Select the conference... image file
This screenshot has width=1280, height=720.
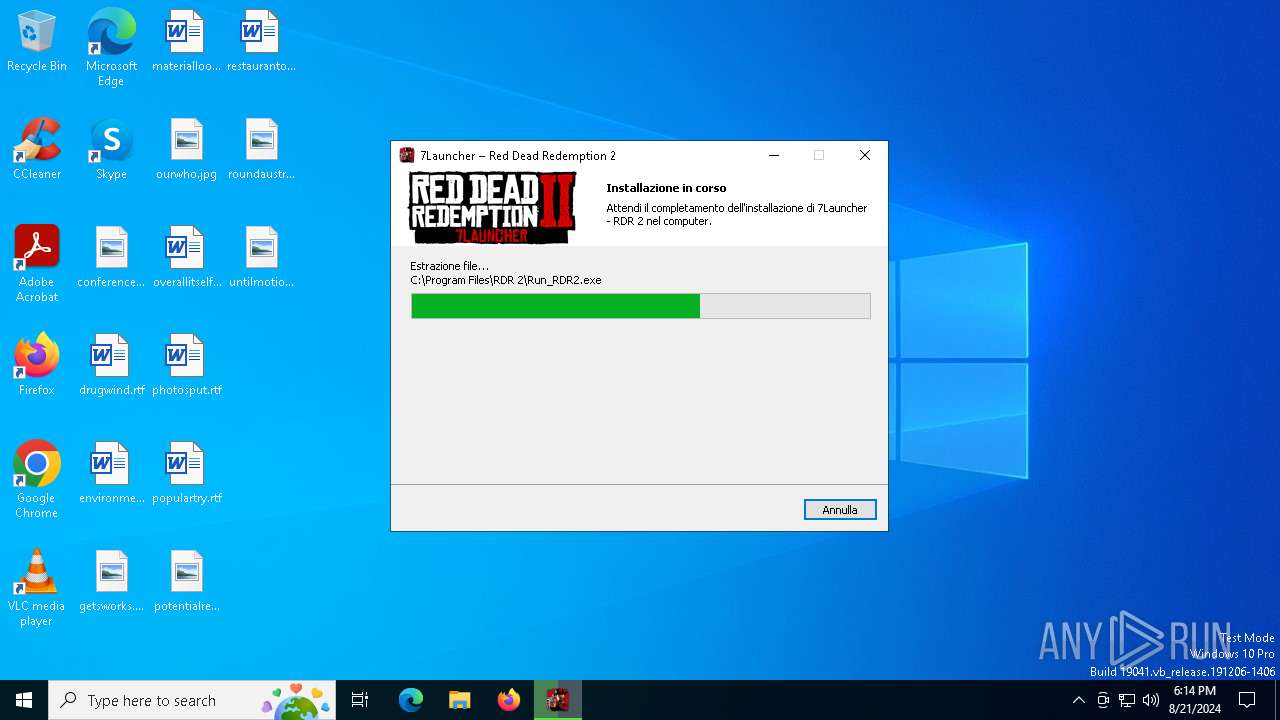(111, 258)
